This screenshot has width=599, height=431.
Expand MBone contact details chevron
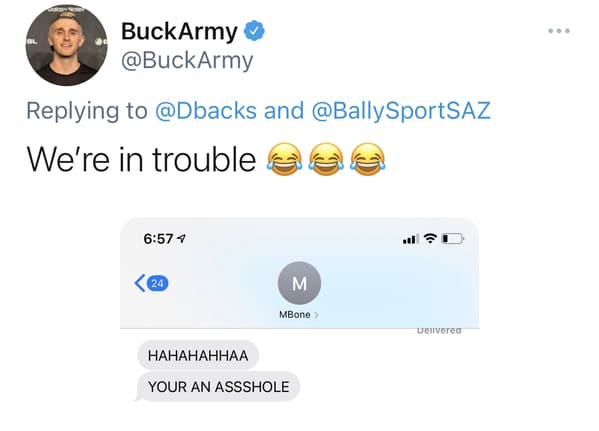tap(316, 315)
